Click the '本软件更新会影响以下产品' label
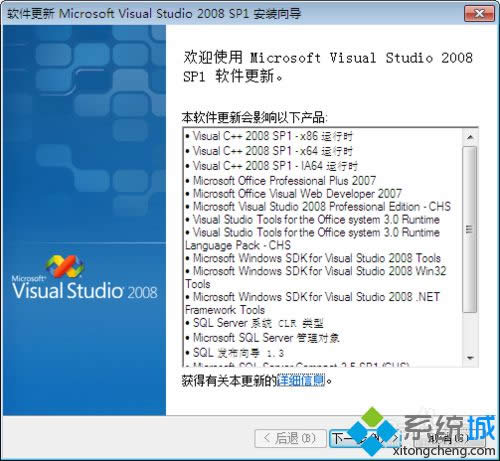The image size is (500, 461). (255, 117)
